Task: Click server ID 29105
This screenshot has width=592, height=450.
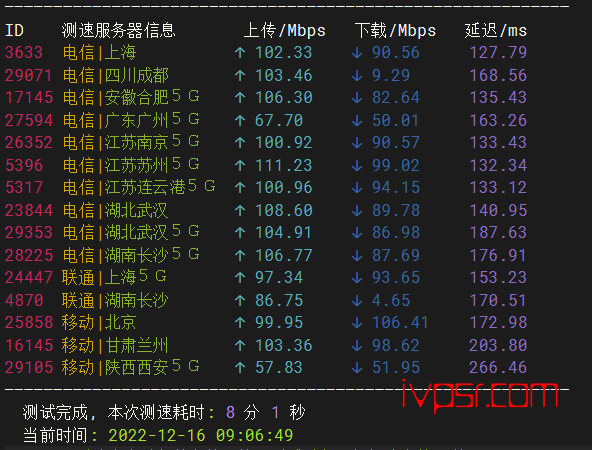Action: pos(29,368)
